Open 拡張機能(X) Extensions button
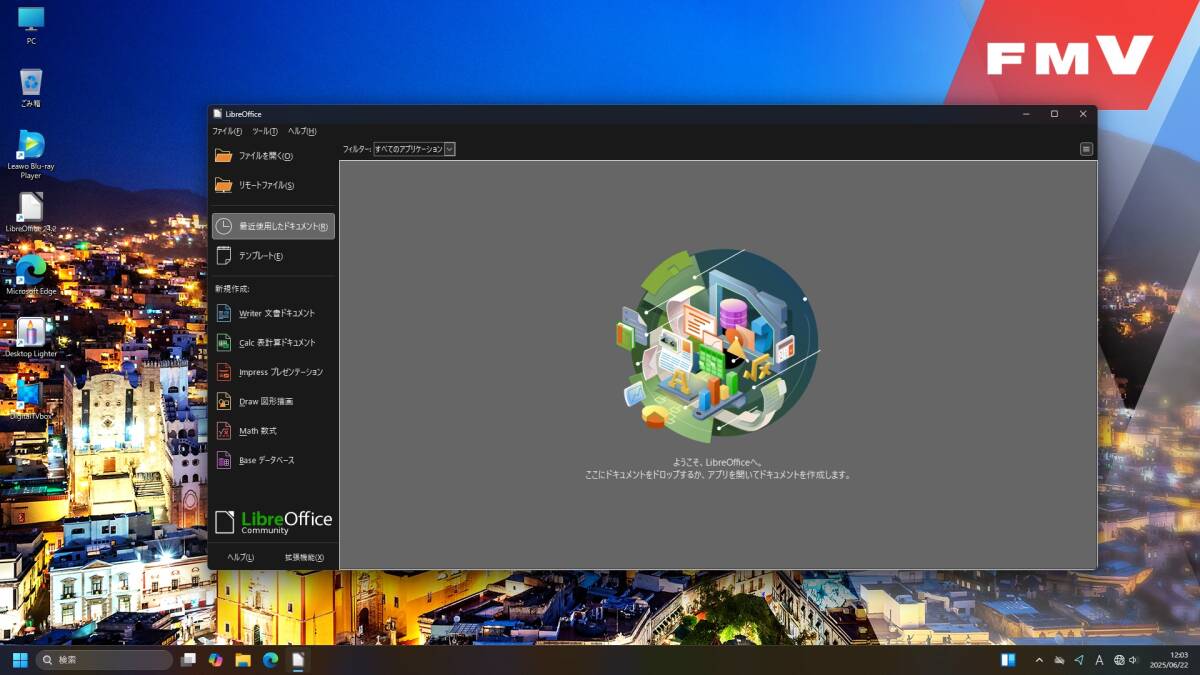This screenshot has width=1200, height=675. pos(304,557)
